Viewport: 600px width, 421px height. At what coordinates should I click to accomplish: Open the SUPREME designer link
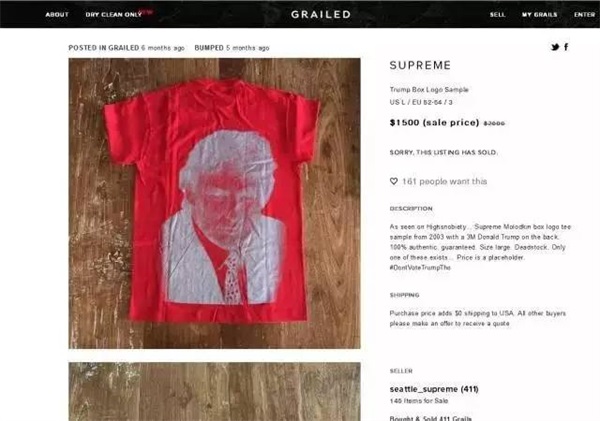tap(420, 65)
